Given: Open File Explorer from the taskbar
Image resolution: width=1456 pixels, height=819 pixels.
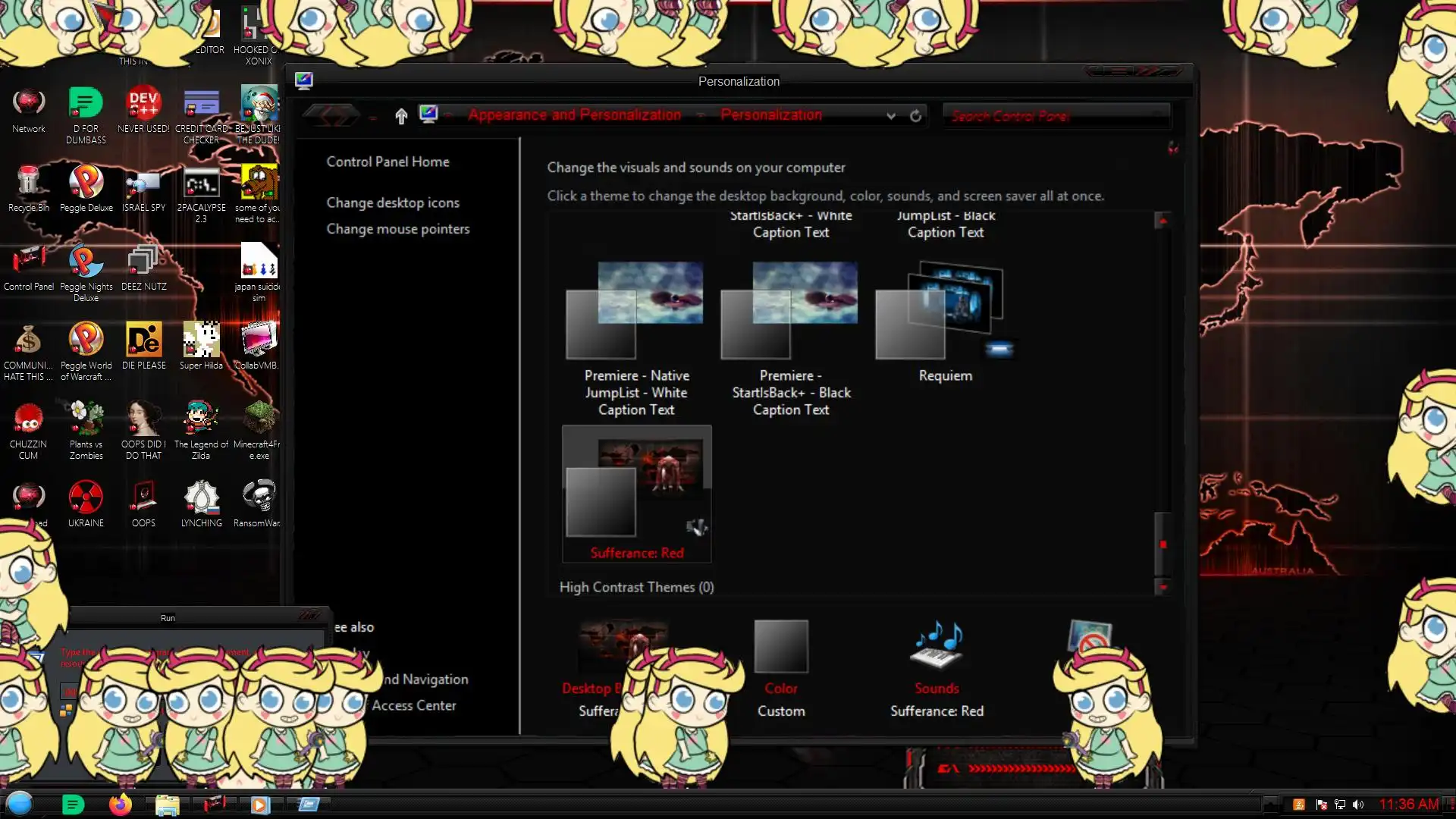Looking at the screenshot, I should point(167,805).
